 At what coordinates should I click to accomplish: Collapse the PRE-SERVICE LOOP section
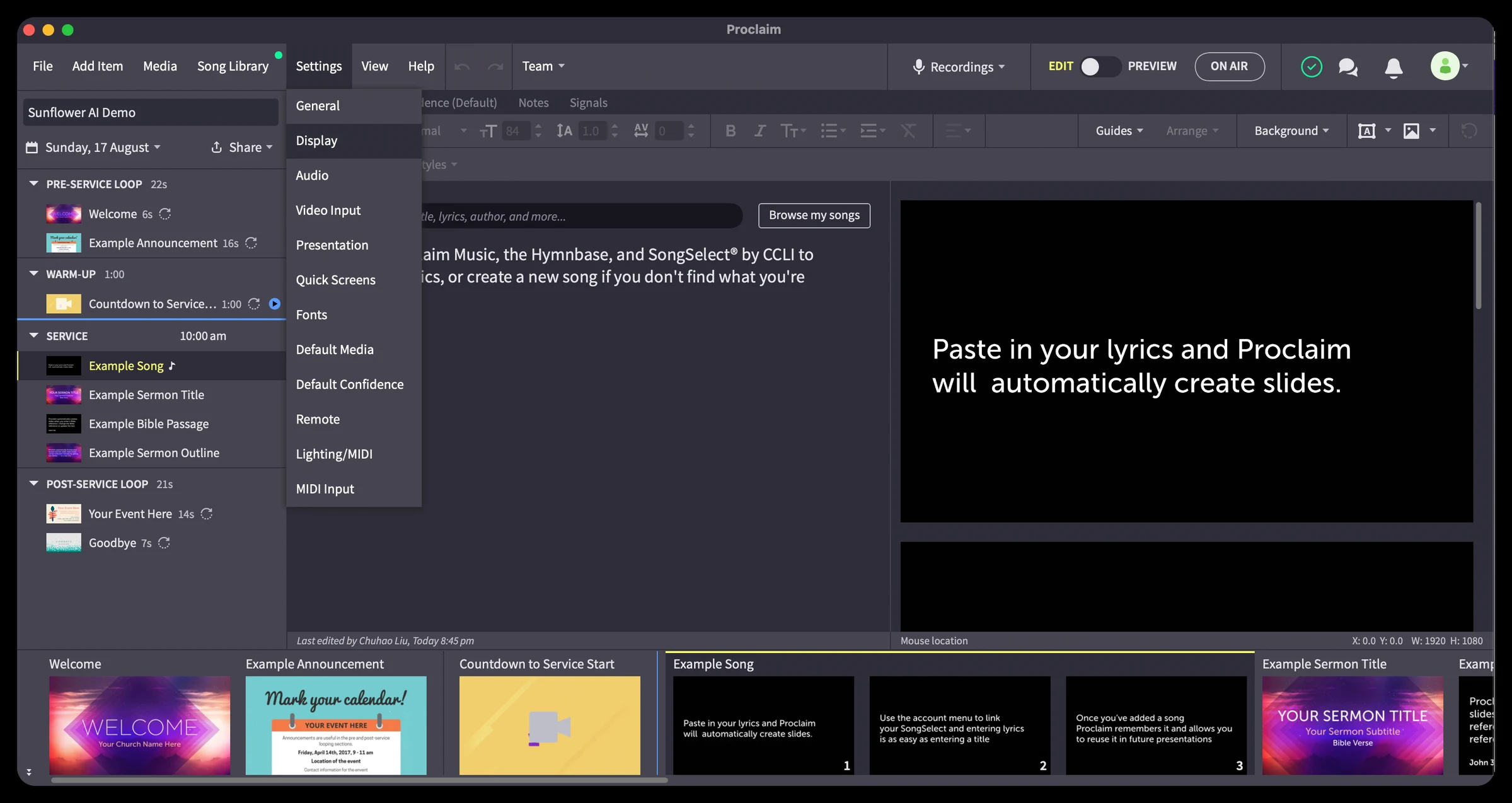(x=33, y=183)
